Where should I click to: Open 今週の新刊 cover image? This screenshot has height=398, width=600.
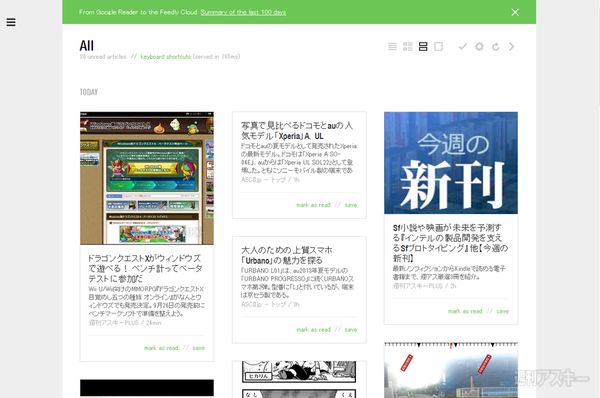tap(451, 163)
